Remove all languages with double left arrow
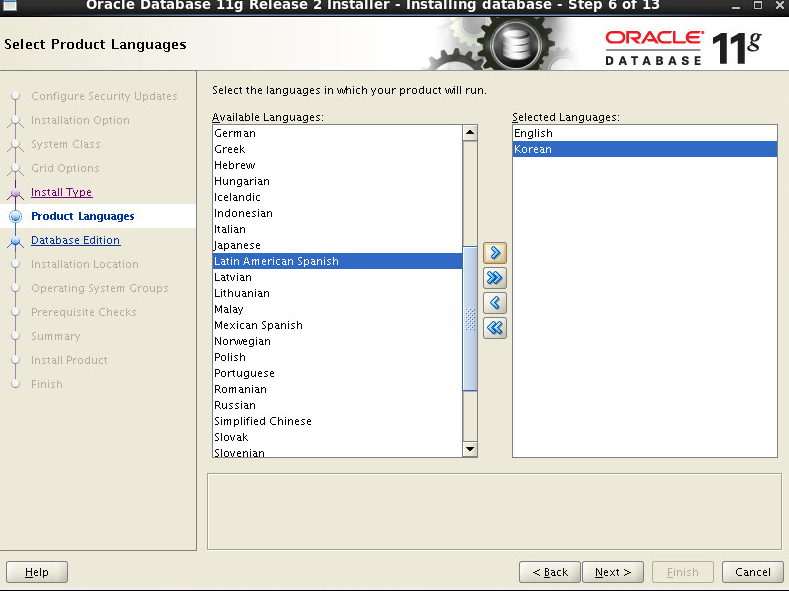789x591 pixels. pyautogui.click(x=495, y=328)
